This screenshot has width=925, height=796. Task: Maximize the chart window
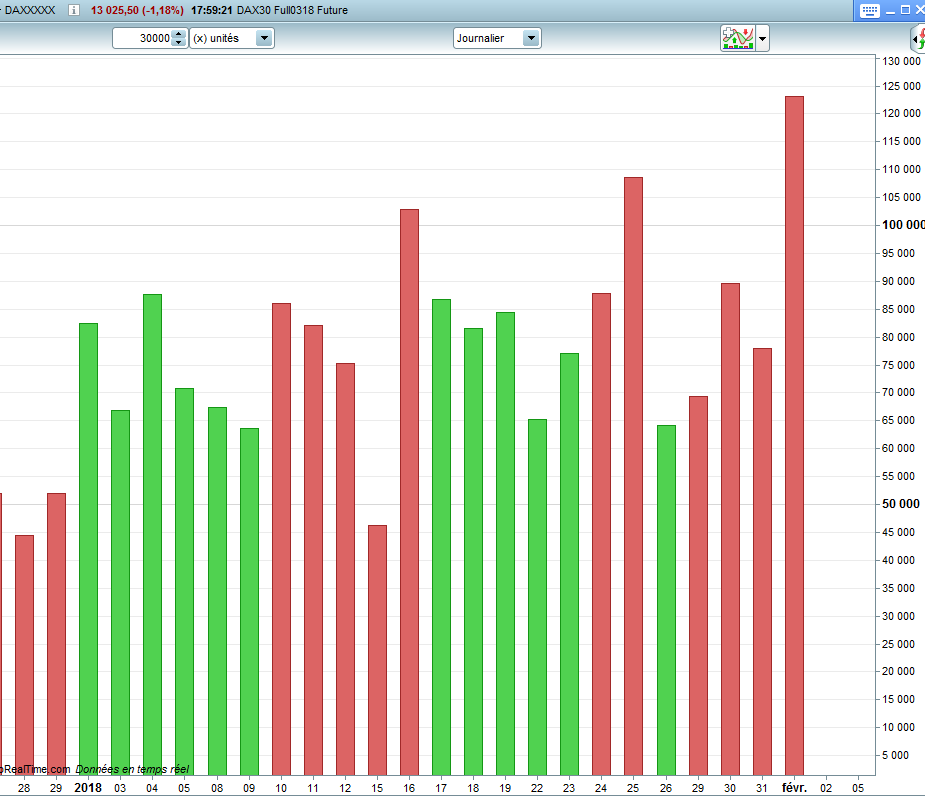point(905,11)
